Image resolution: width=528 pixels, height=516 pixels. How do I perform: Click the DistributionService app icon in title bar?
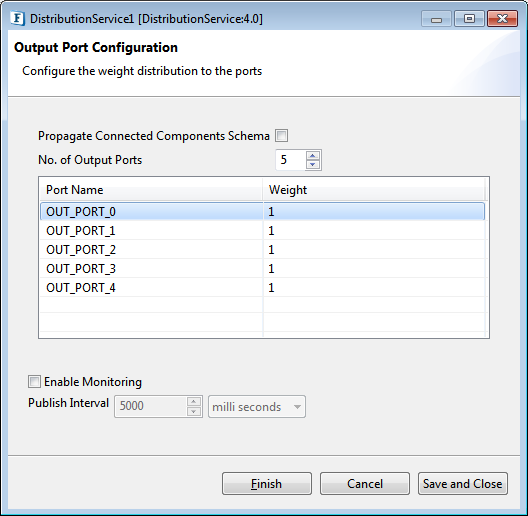(x=18, y=19)
